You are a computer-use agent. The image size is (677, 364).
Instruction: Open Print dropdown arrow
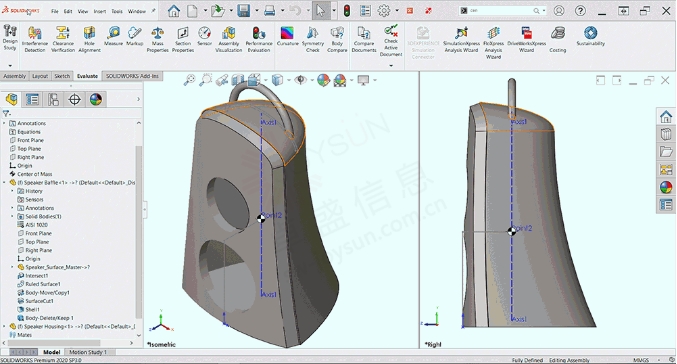click(x=282, y=11)
